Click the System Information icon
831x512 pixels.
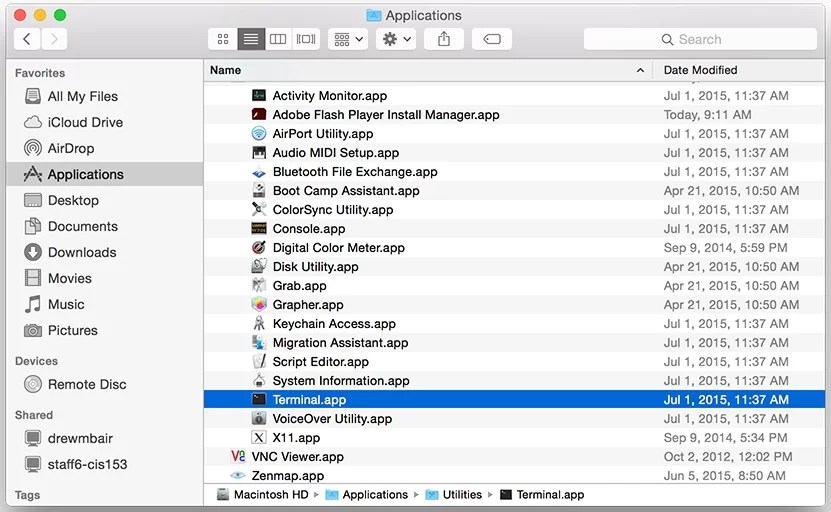[259, 381]
